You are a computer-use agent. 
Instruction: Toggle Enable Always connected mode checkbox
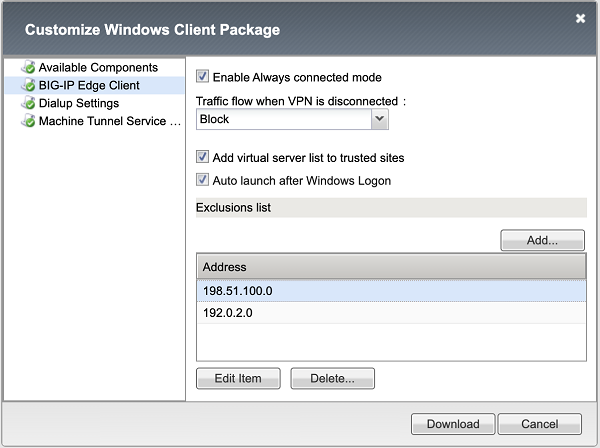point(202,77)
